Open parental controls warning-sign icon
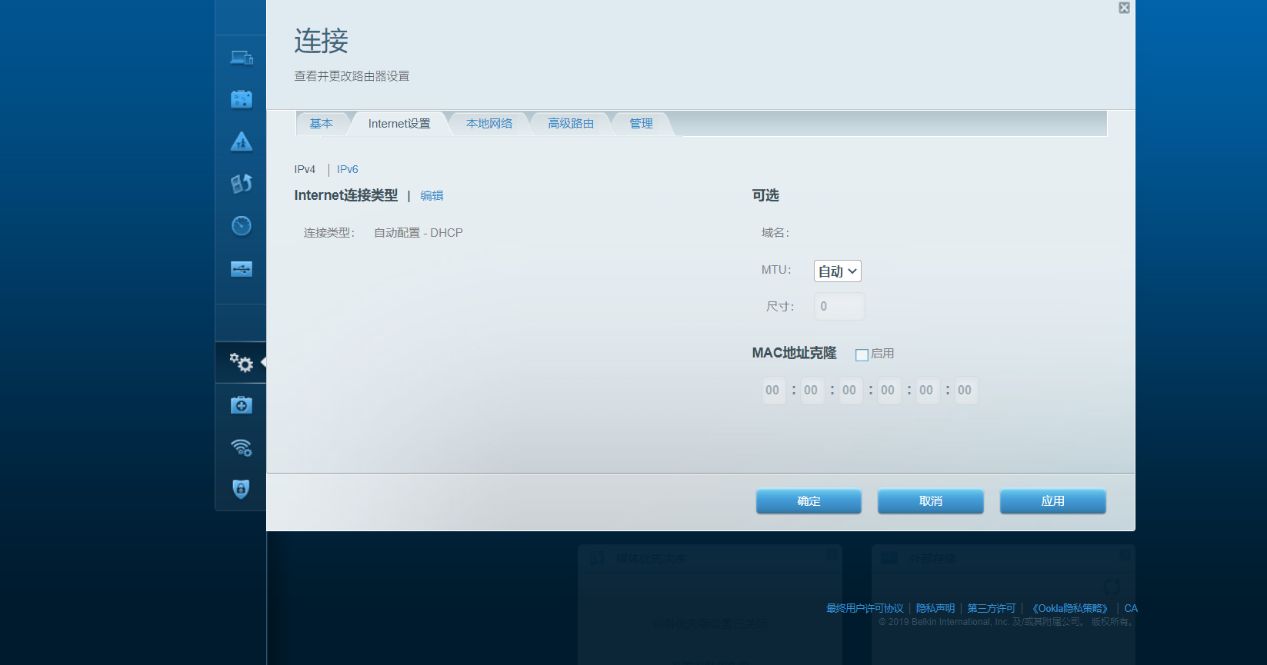 click(x=241, y=142)
